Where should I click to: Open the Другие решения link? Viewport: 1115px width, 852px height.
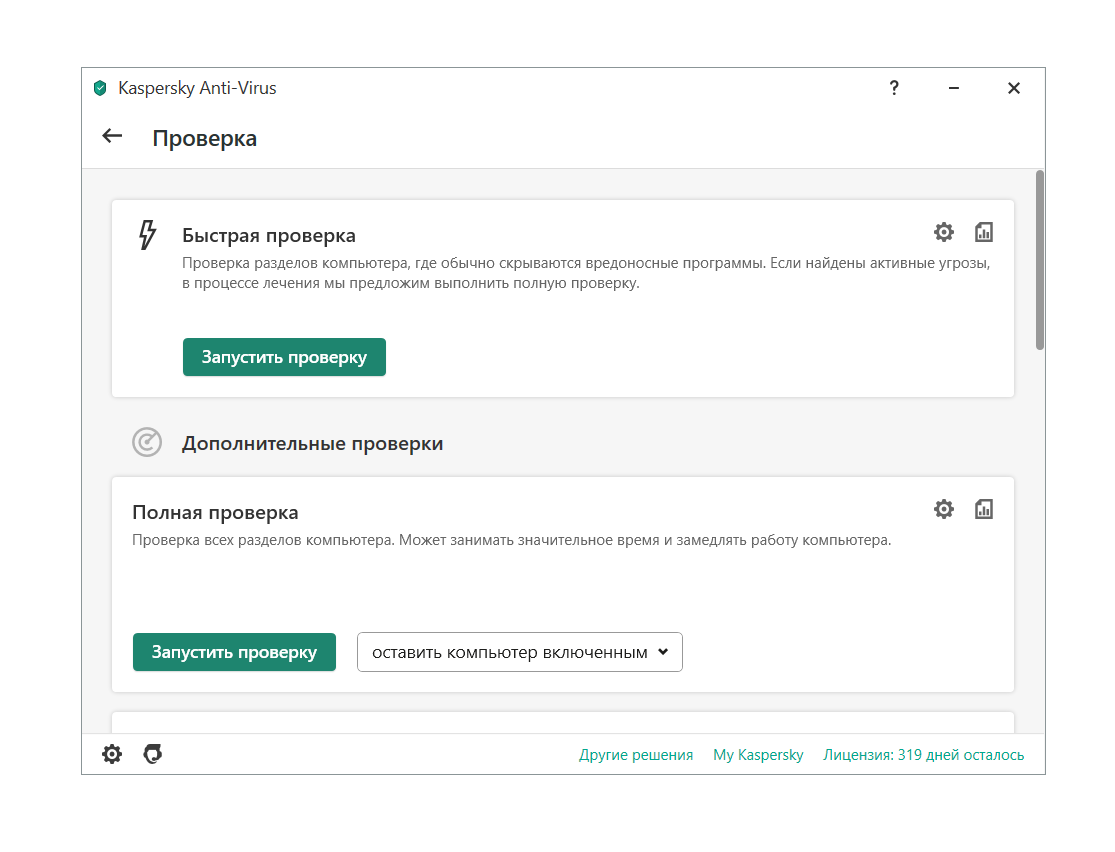tap(636, 755)
